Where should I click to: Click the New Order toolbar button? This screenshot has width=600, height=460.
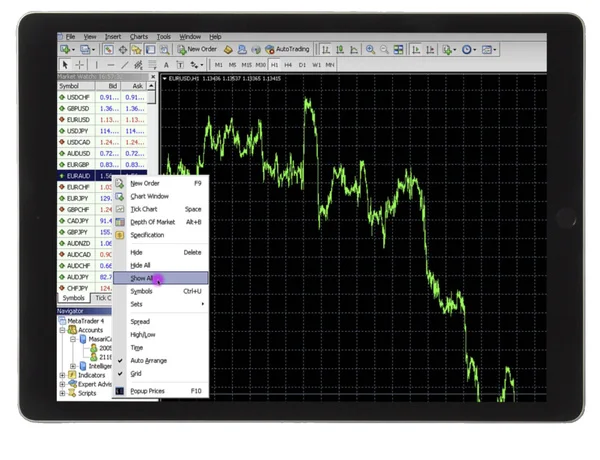click(x=197, y=49)
